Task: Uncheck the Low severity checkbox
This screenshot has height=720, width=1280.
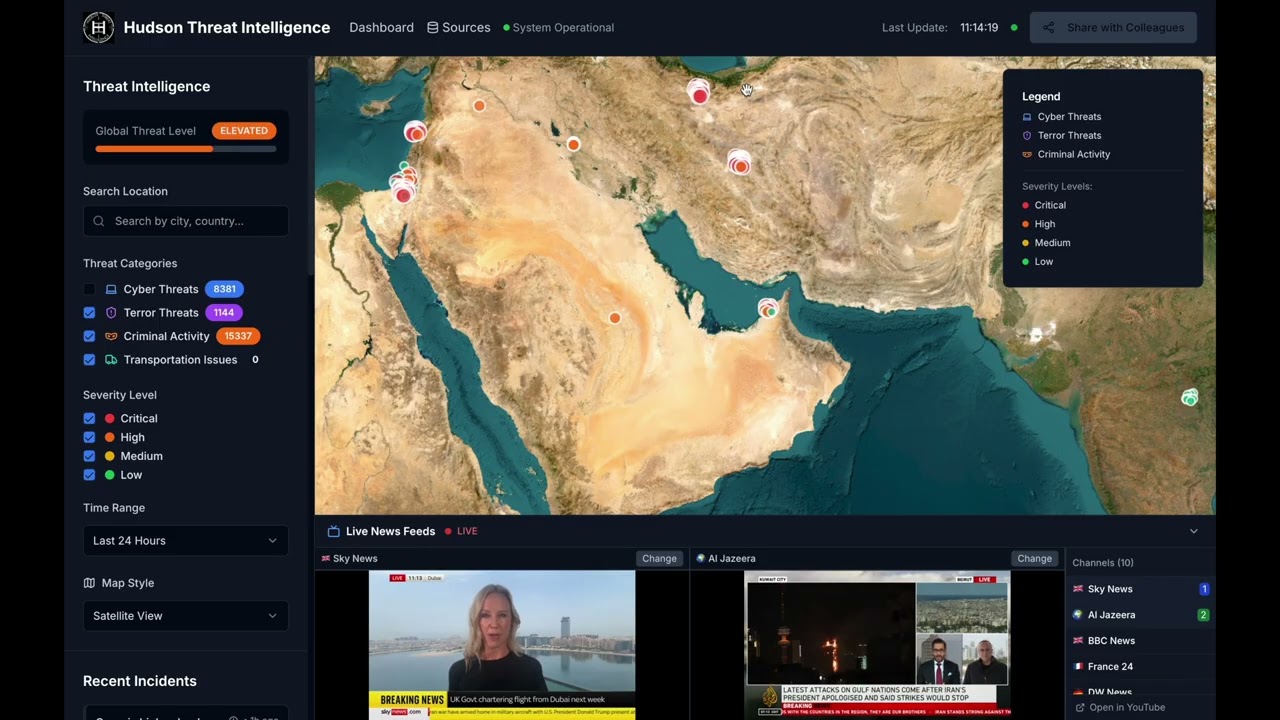Action: pyautogui.click(x=89, y=475)
